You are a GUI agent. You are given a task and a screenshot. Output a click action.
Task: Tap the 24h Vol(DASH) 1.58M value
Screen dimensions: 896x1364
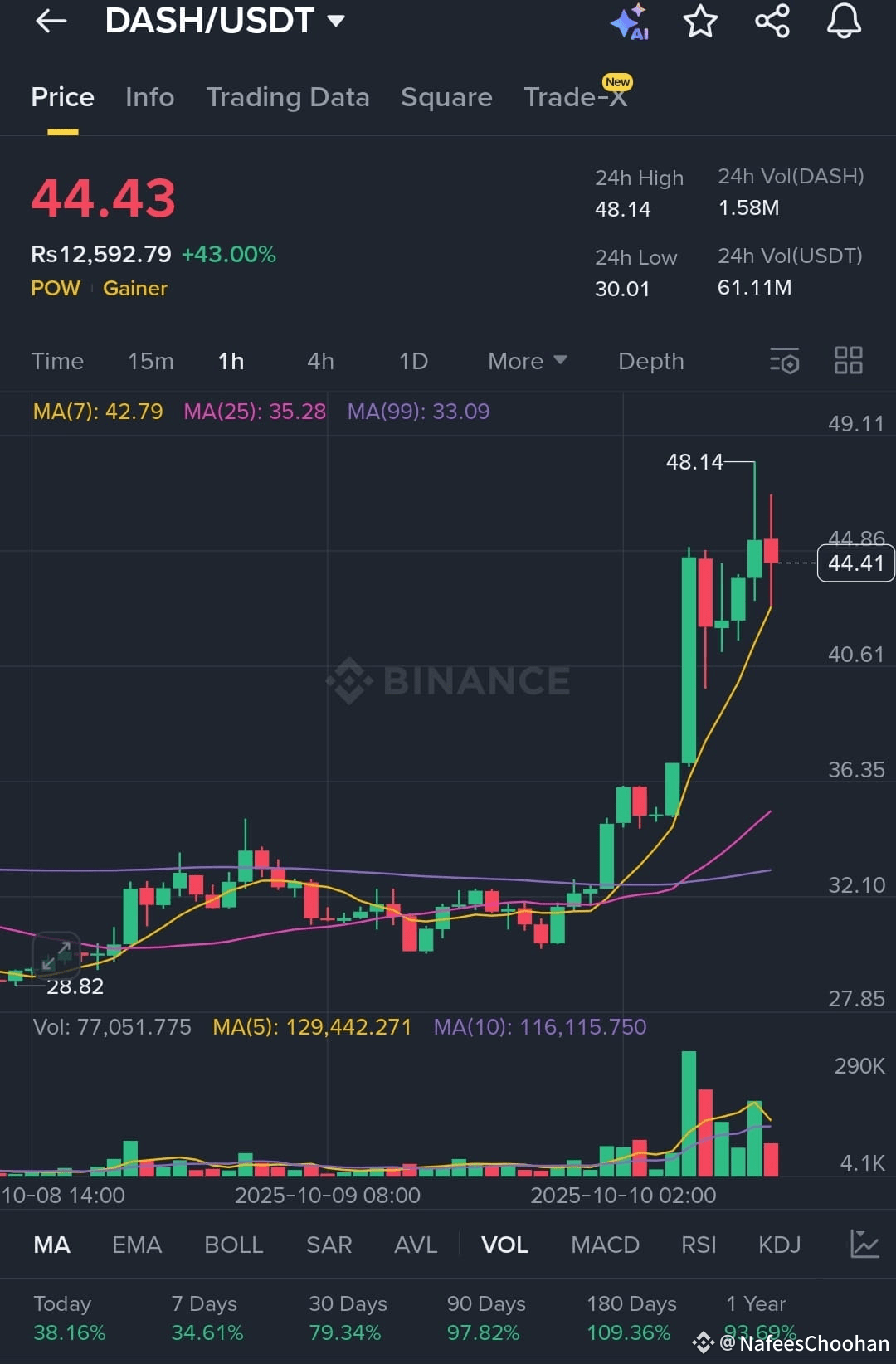click(748, 207)
